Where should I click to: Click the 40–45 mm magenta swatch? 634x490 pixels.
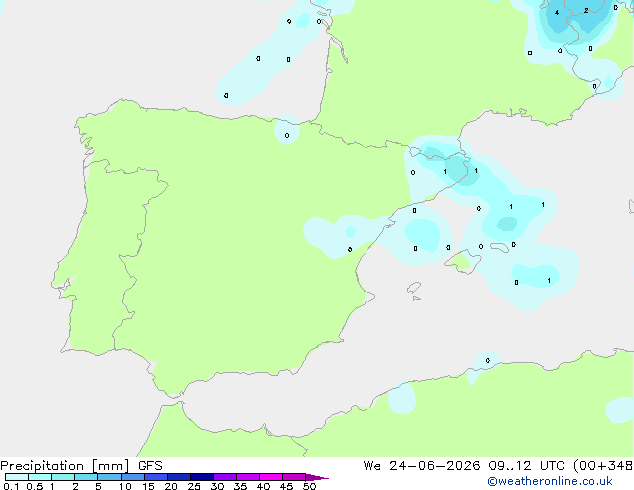click(271, 477)
